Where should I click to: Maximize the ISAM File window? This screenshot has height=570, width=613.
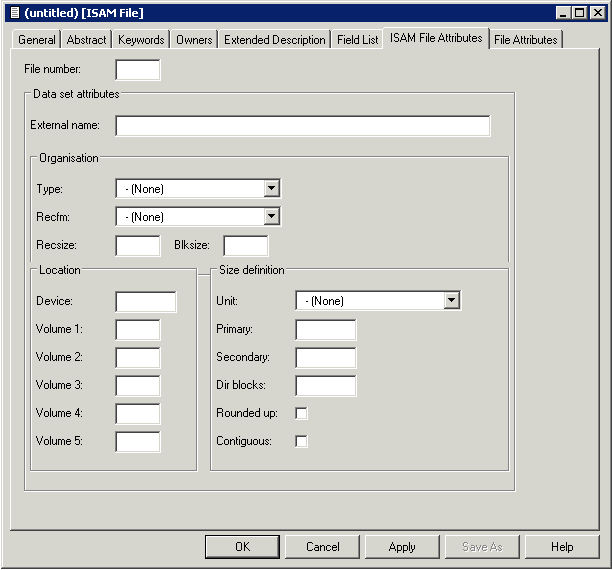pyautogui.click(x=579, y=13)
